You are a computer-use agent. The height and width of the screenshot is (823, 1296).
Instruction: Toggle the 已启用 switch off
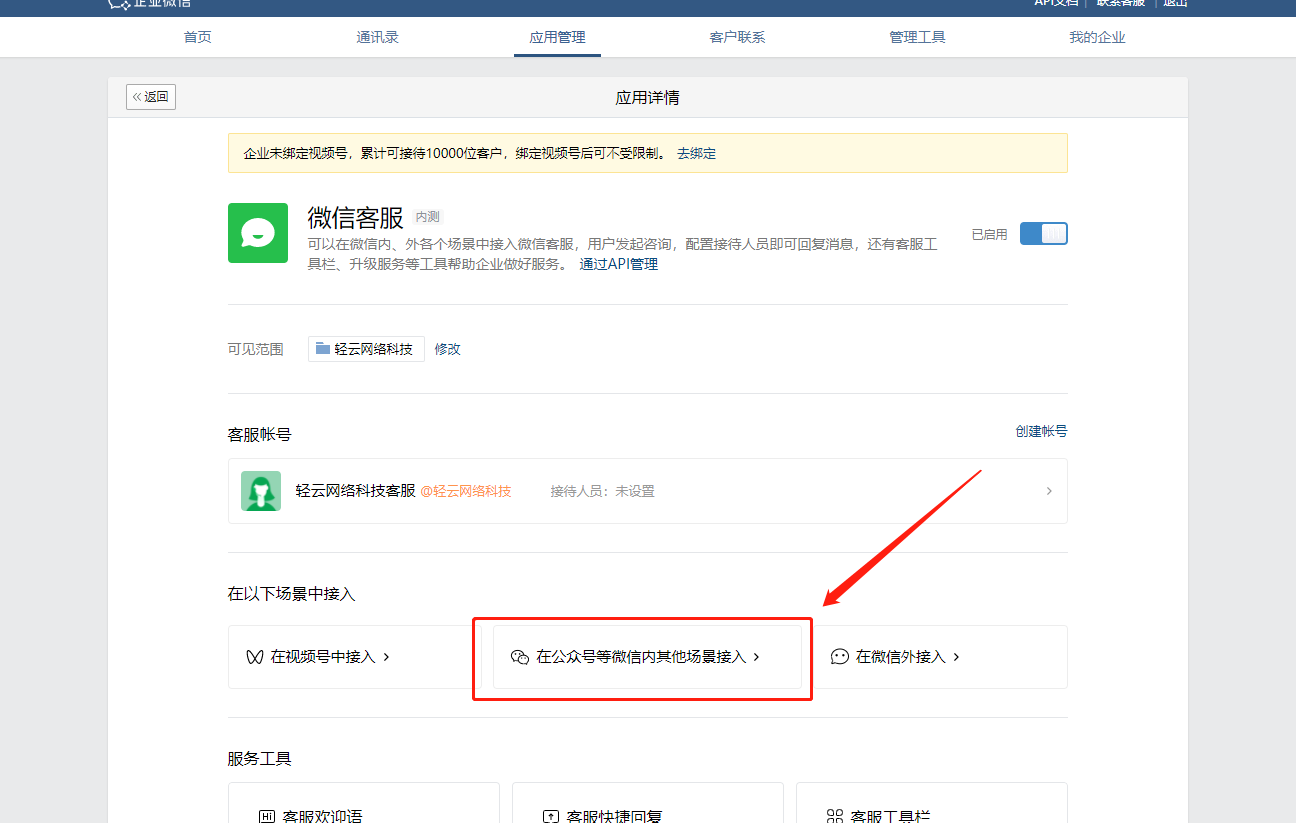1044,234
